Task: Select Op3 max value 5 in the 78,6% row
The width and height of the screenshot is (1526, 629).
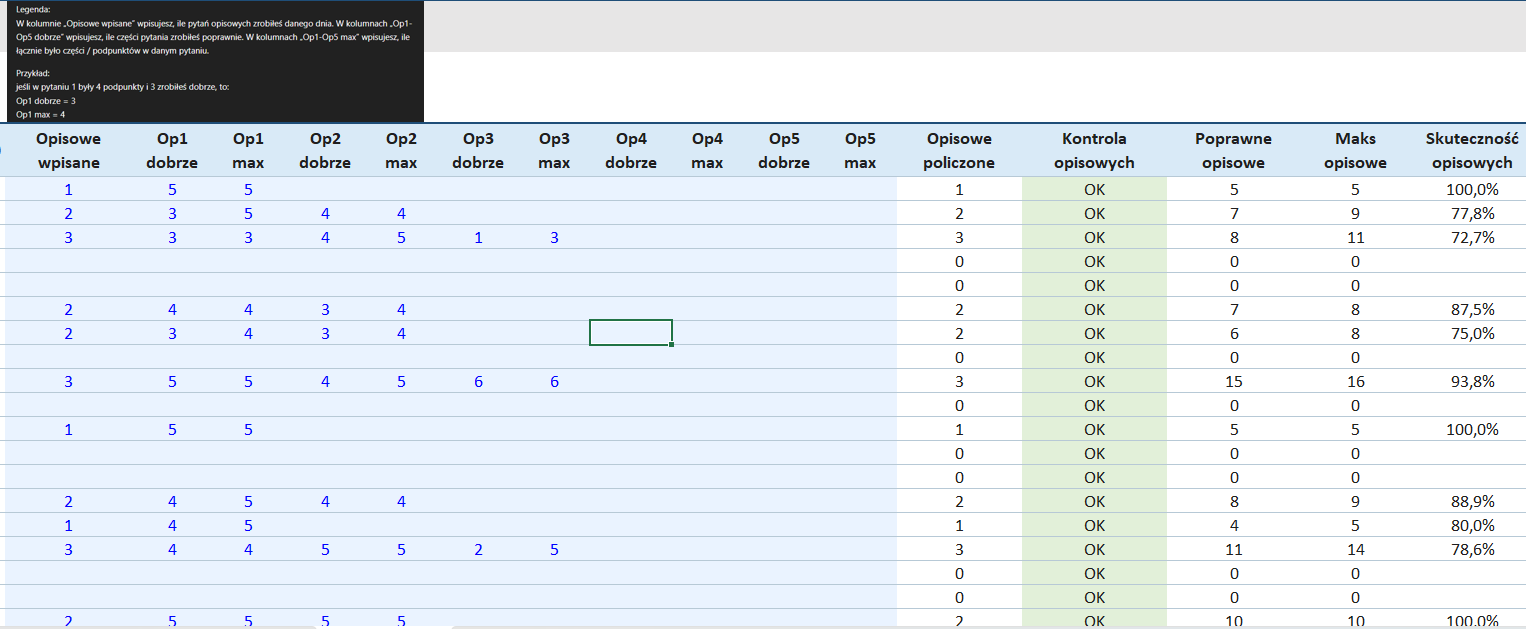Action: tap(554, 549)
